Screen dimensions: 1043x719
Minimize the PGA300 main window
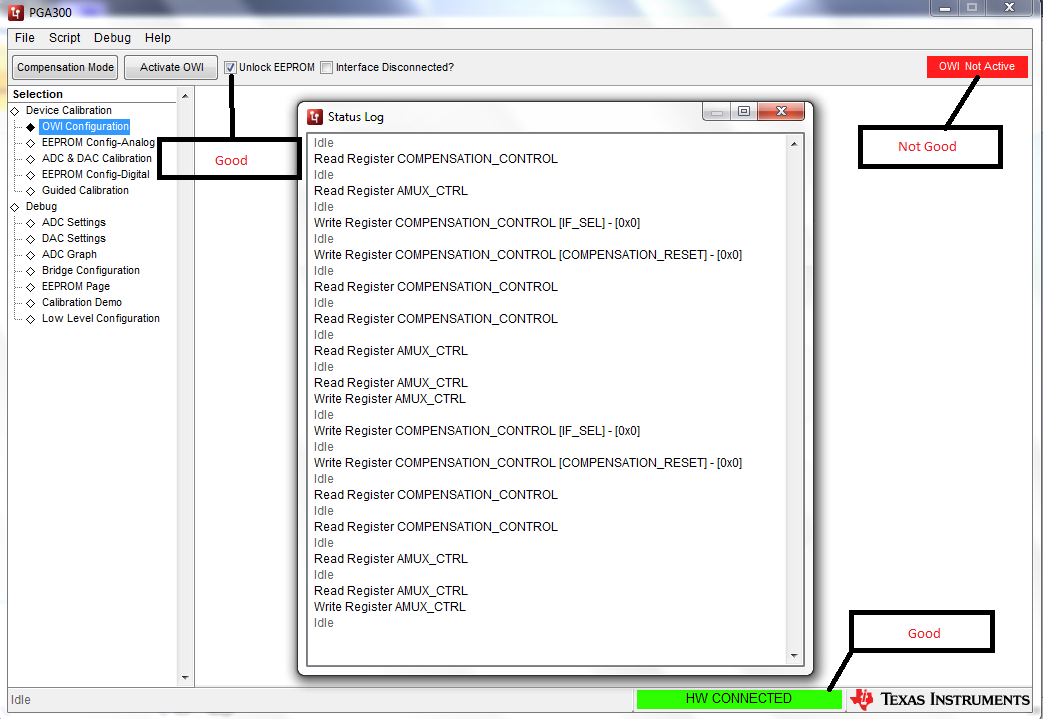pyautogui.click(x=945, y=8)
